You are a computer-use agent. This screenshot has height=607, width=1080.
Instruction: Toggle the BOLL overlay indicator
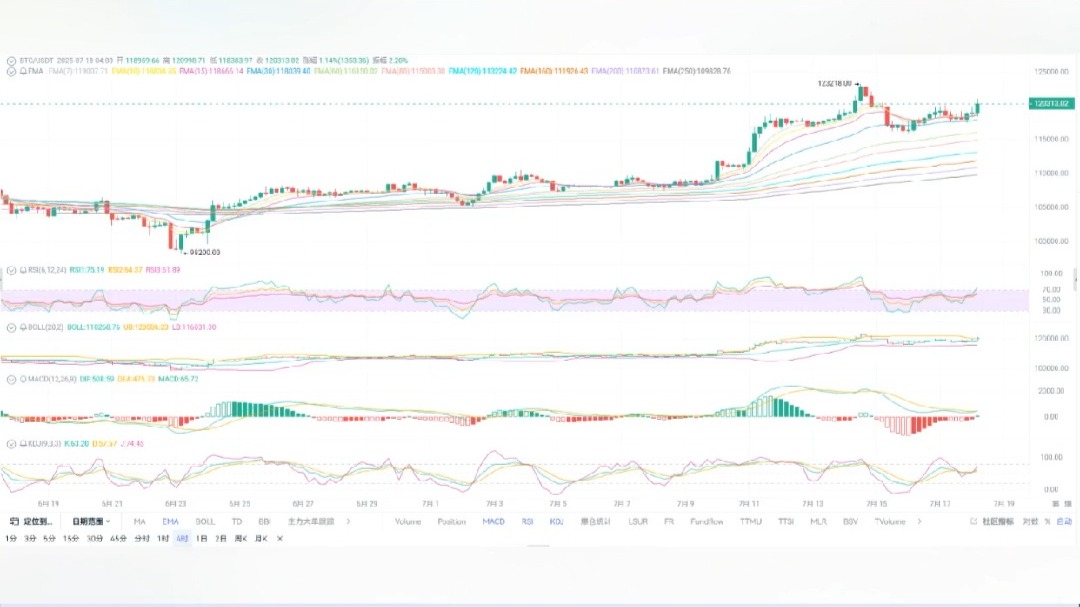pyautogui.click(x=205, y=522)
